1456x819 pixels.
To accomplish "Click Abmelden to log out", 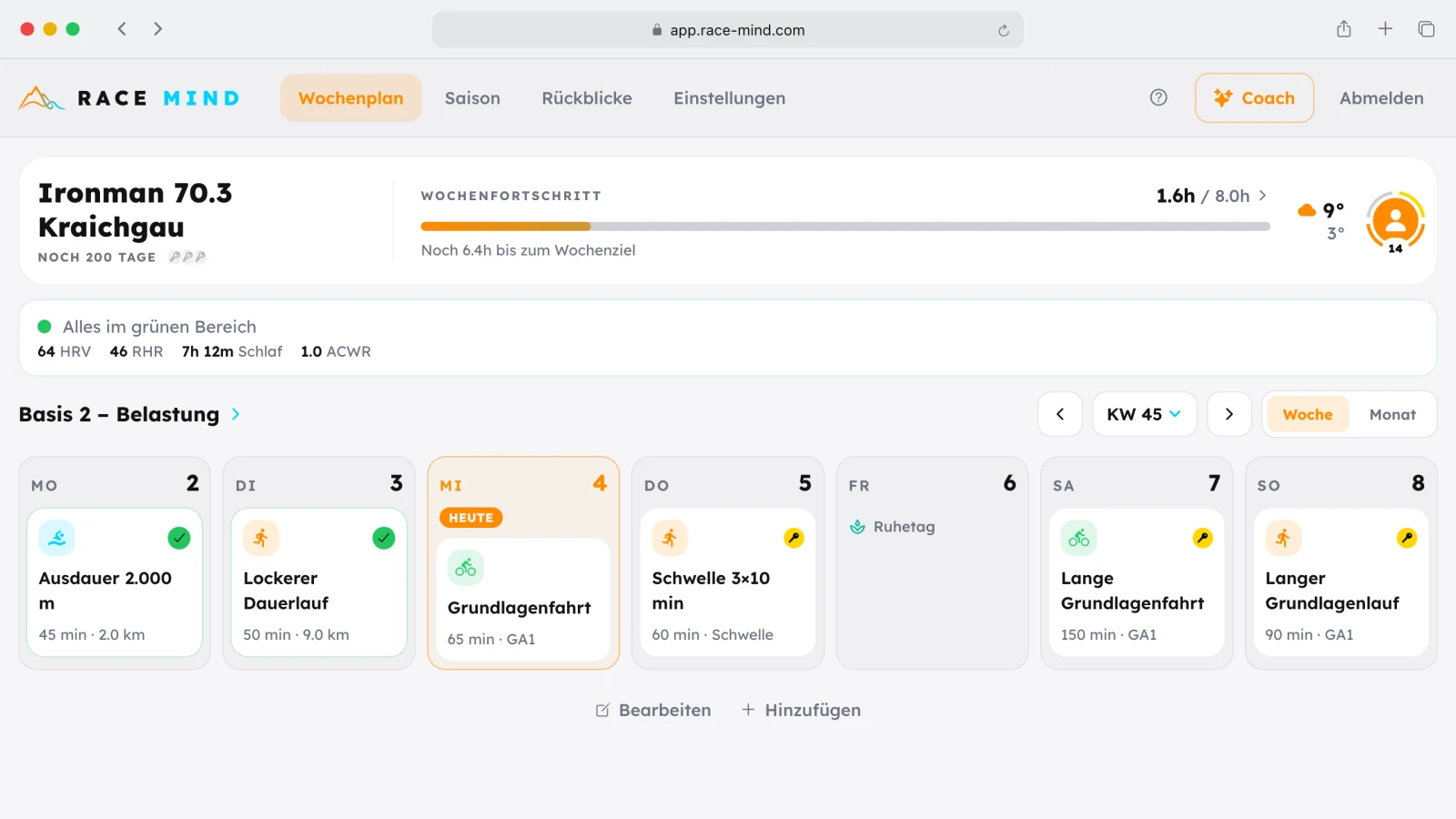I will pyautogui.click(x=1381, y=97).
